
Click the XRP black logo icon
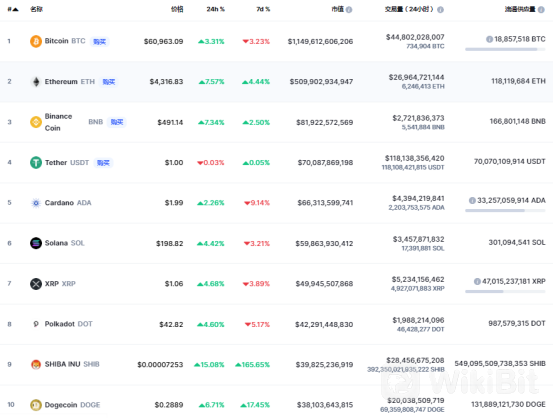pyautogui.click(x=36, y=284)
